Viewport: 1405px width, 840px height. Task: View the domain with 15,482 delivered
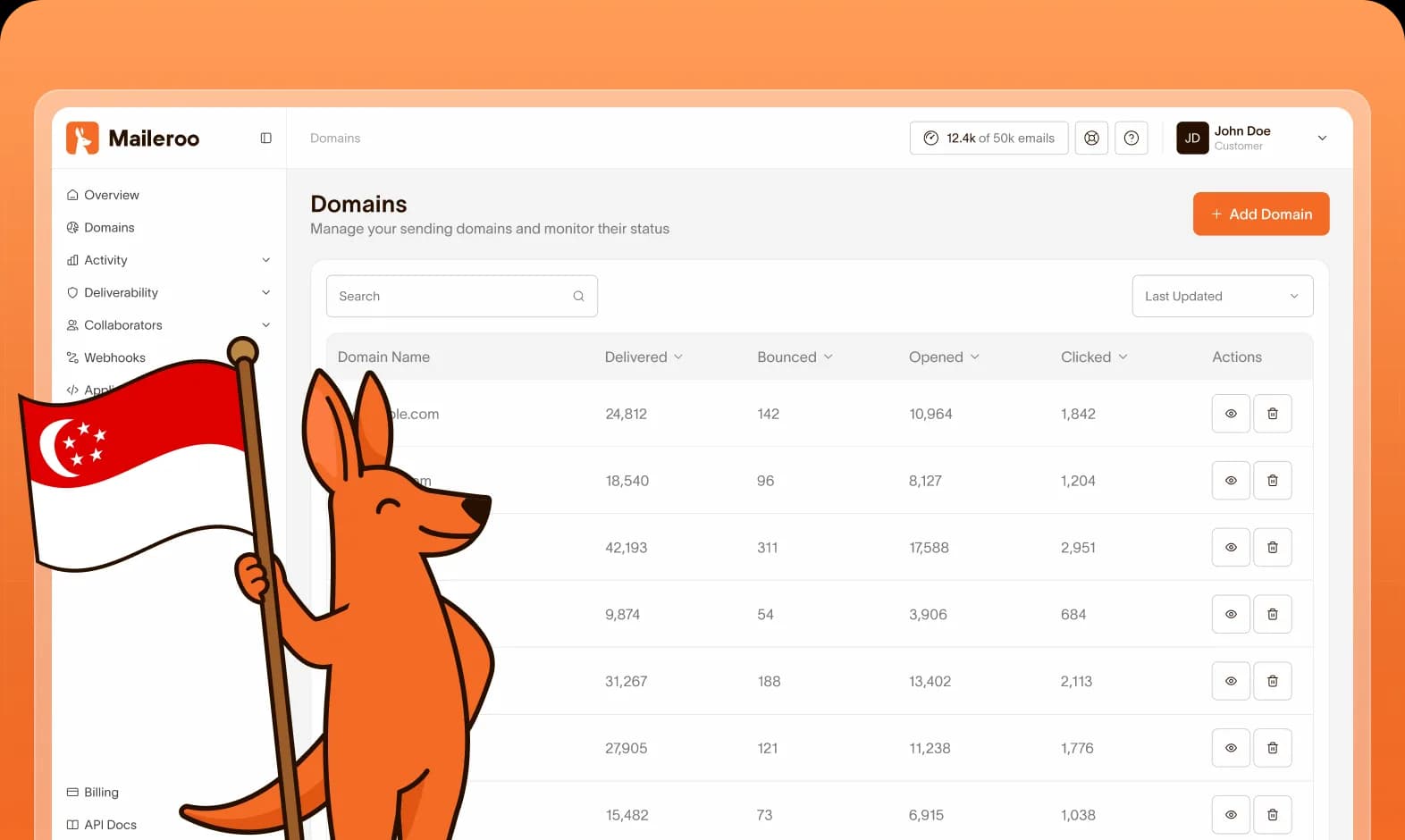[x=1231, y=815]
